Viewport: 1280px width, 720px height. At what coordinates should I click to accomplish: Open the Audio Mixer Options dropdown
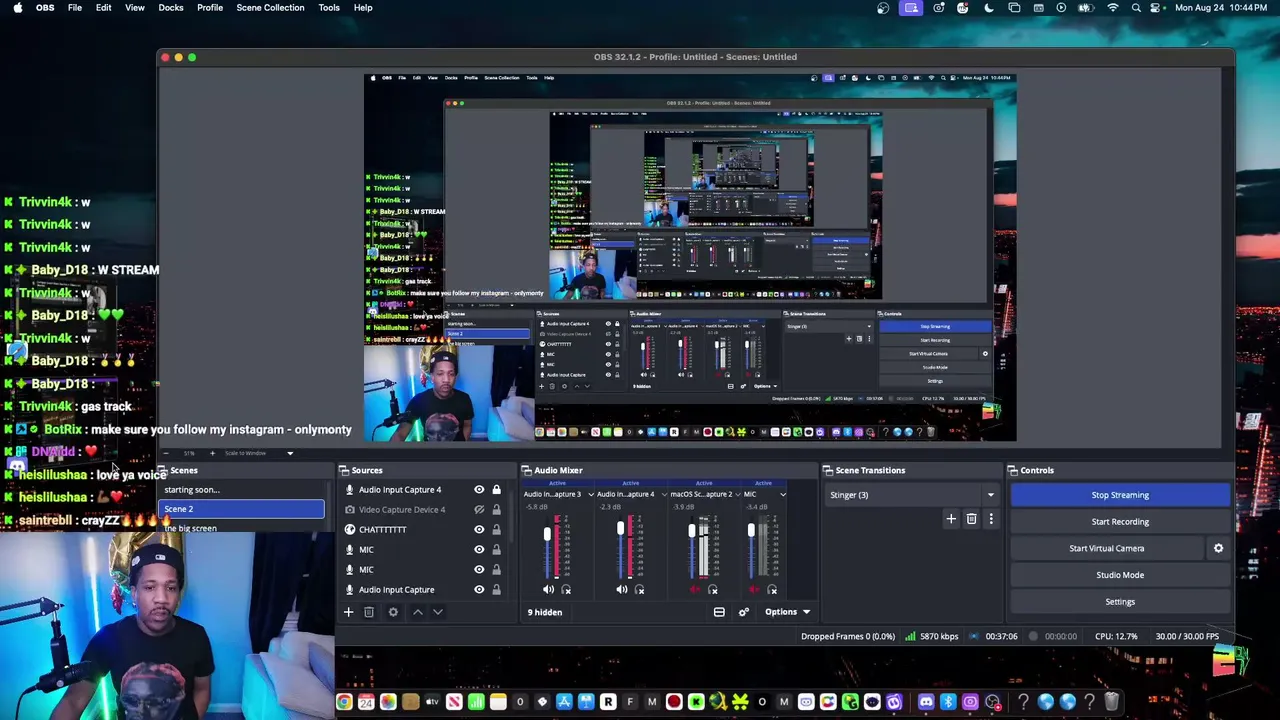click(x=788, y=612)
